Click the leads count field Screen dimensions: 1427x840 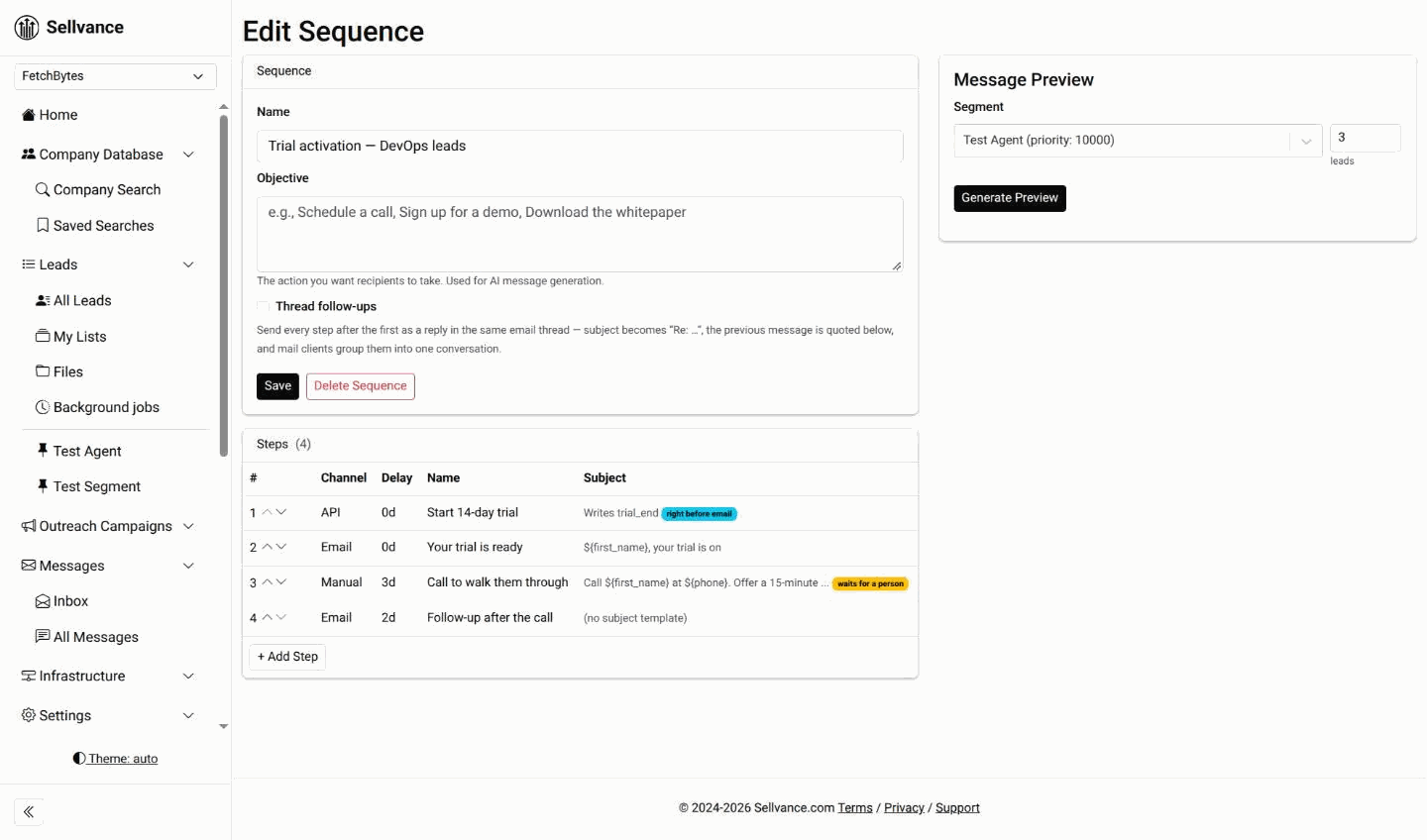(1365, 138)
